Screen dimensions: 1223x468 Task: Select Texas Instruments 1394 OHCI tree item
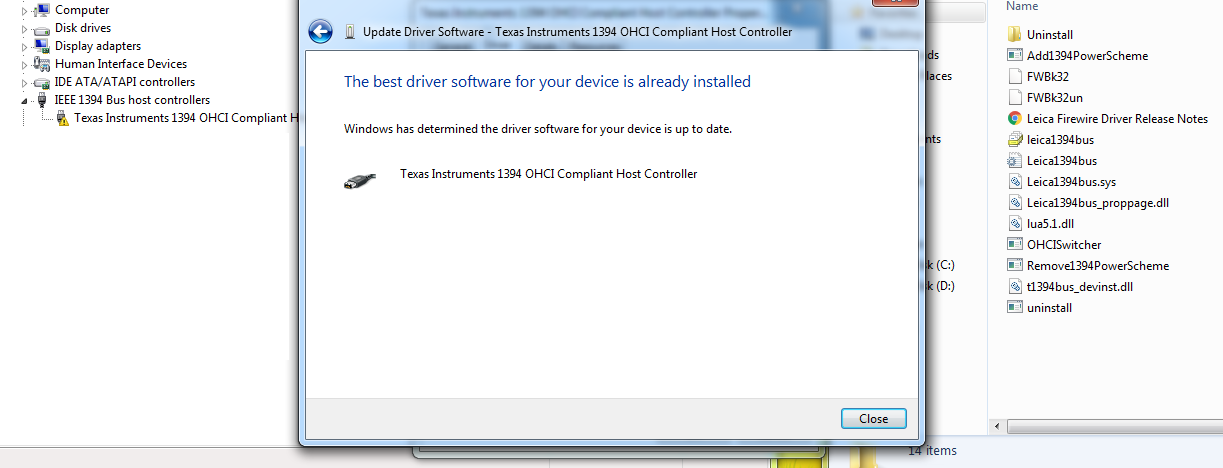(x=186, y=118)
